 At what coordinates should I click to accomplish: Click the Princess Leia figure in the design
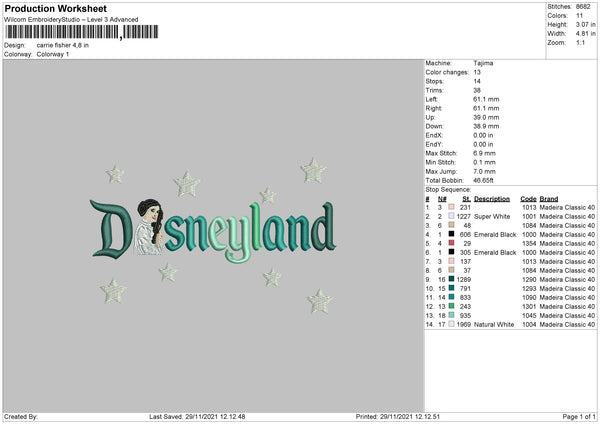pos(150,227)
